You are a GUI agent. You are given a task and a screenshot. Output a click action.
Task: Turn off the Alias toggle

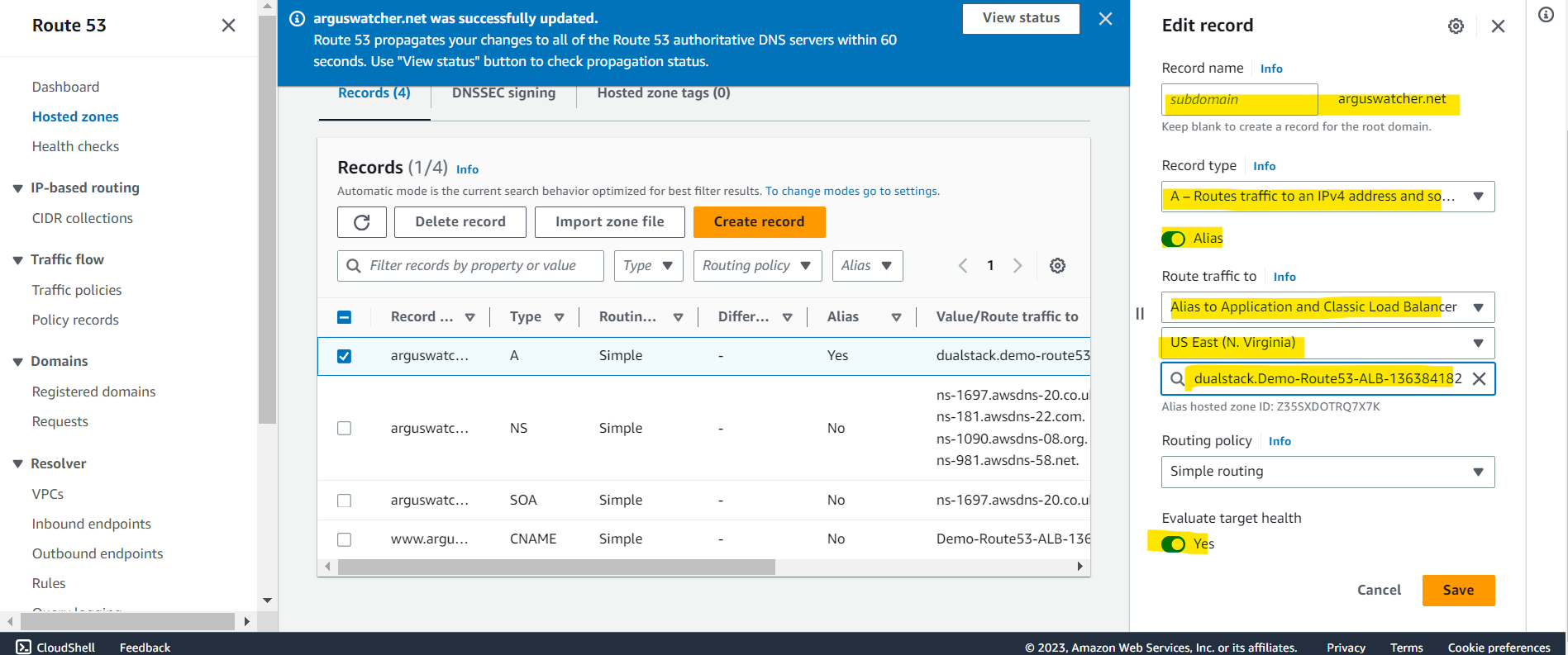click(x=1174, y=239)
